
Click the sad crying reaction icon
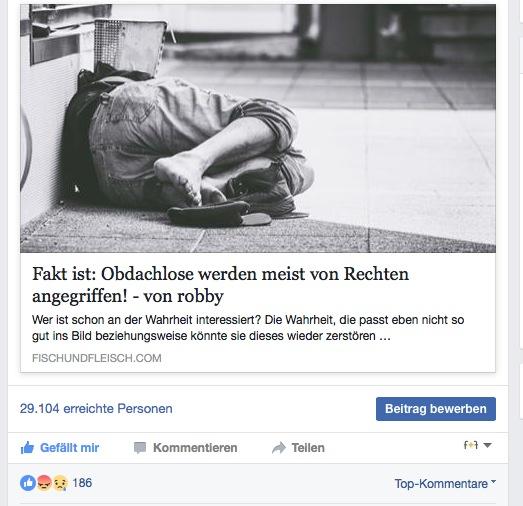click(x=60, y=483)
